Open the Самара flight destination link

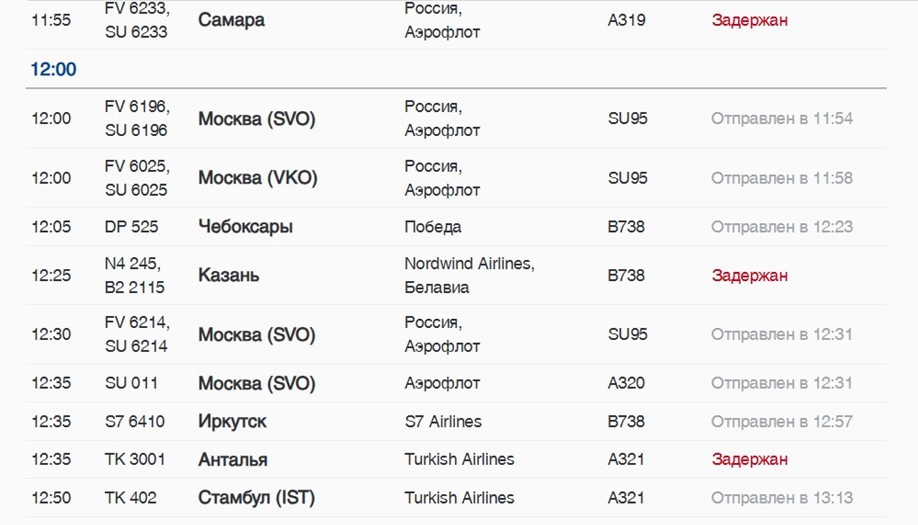click(x=231, y=20)
